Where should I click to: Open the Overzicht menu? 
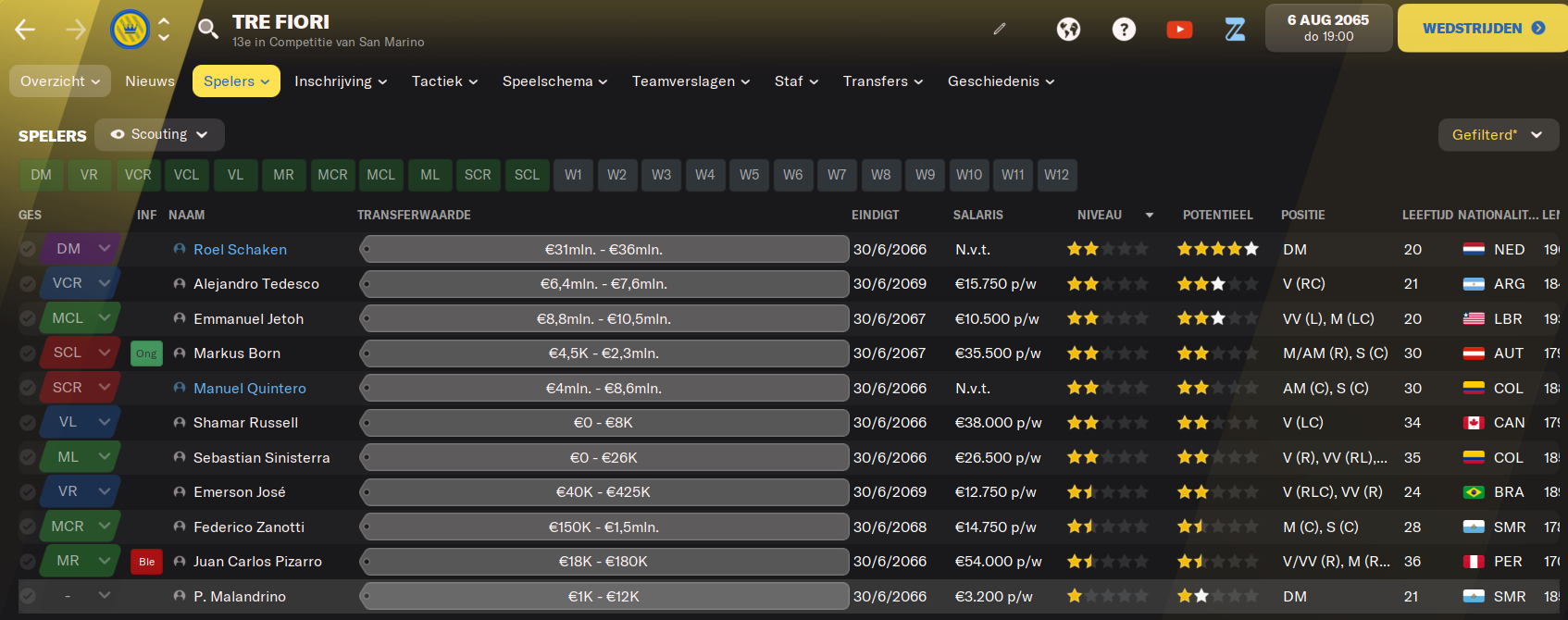tap(60, 81)
